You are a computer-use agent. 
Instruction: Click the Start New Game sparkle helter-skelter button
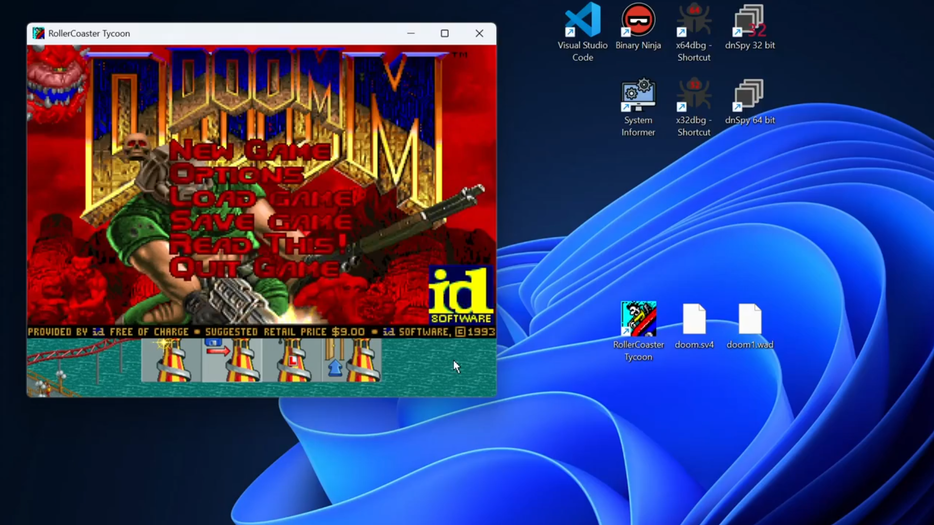172,360
